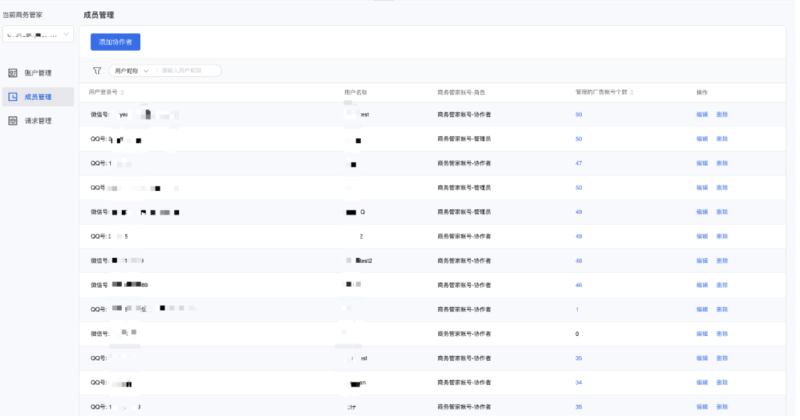This screenshot has width=800, height=420.
Task: Click the 请求管理 sidebar icon
Action: pos(13,121)
